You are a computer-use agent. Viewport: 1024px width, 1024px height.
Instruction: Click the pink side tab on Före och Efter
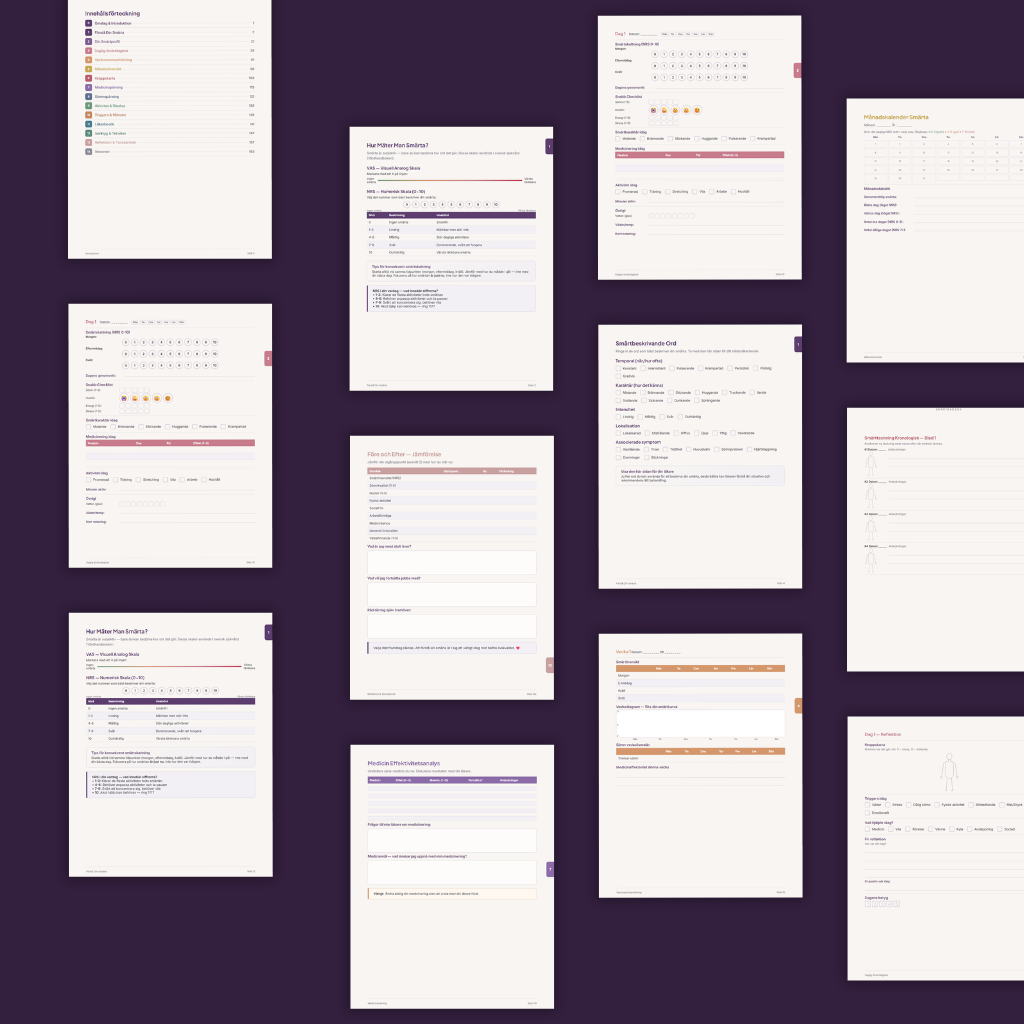point(549,665)
